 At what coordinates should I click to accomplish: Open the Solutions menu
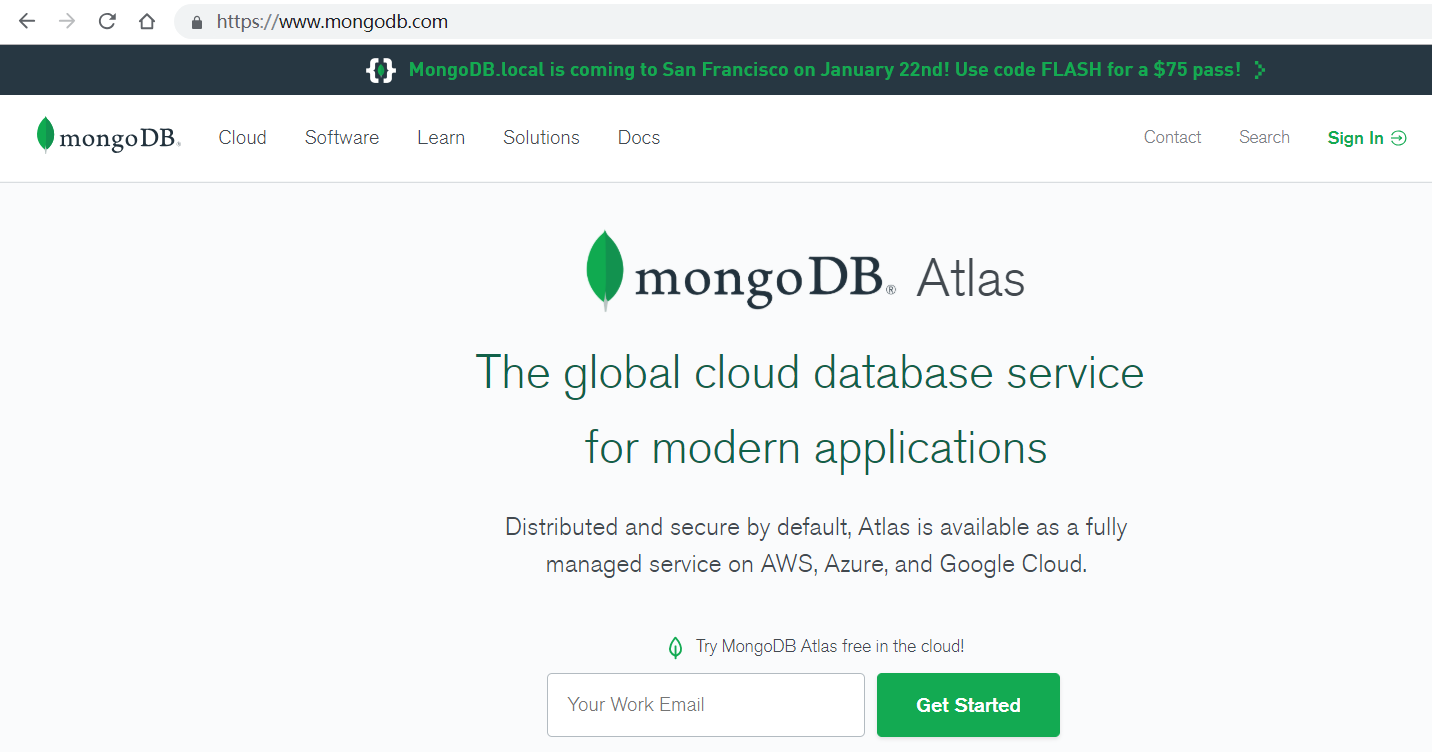tap(541, 137)
